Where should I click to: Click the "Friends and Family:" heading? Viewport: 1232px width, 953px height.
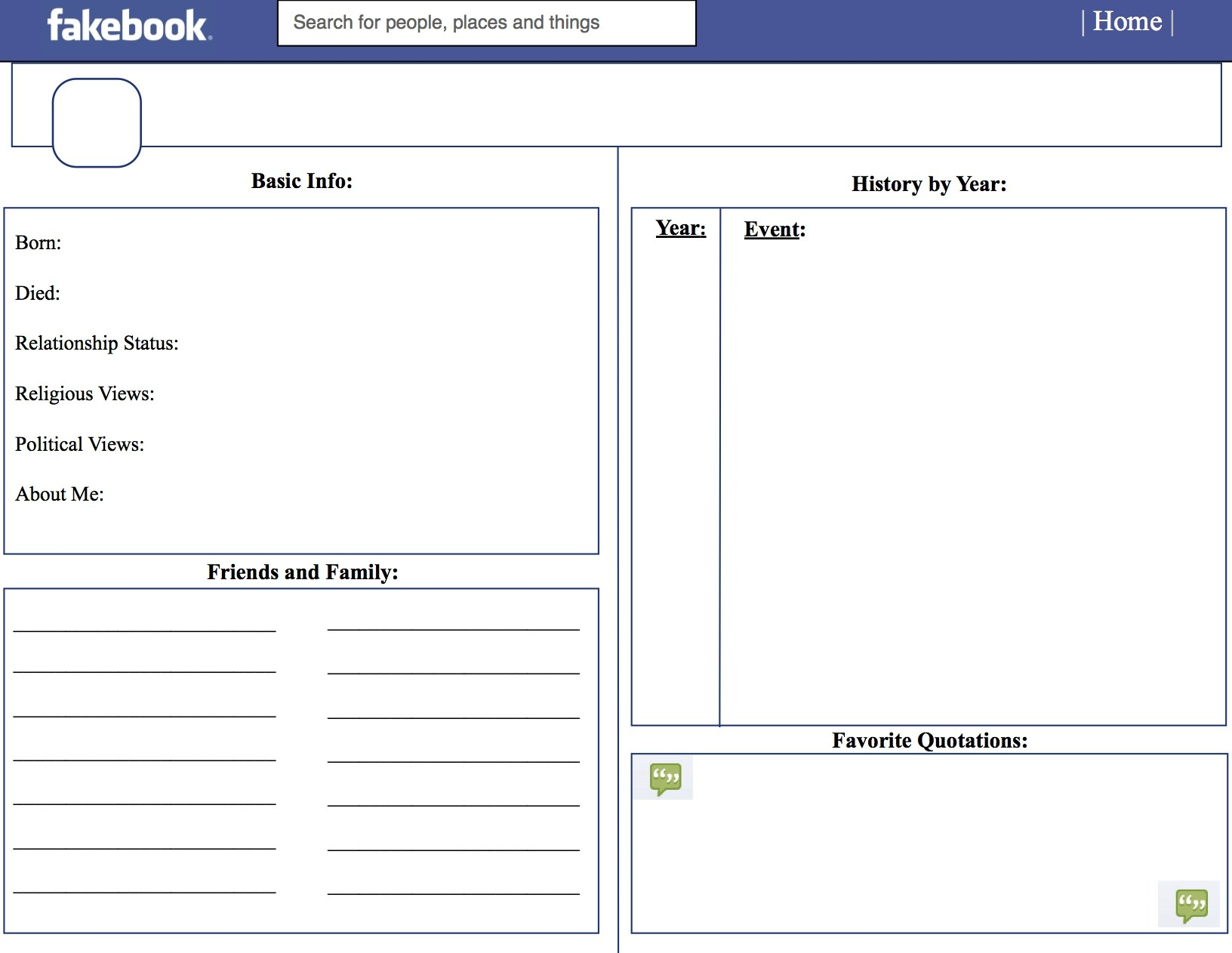tap(303, 572)
